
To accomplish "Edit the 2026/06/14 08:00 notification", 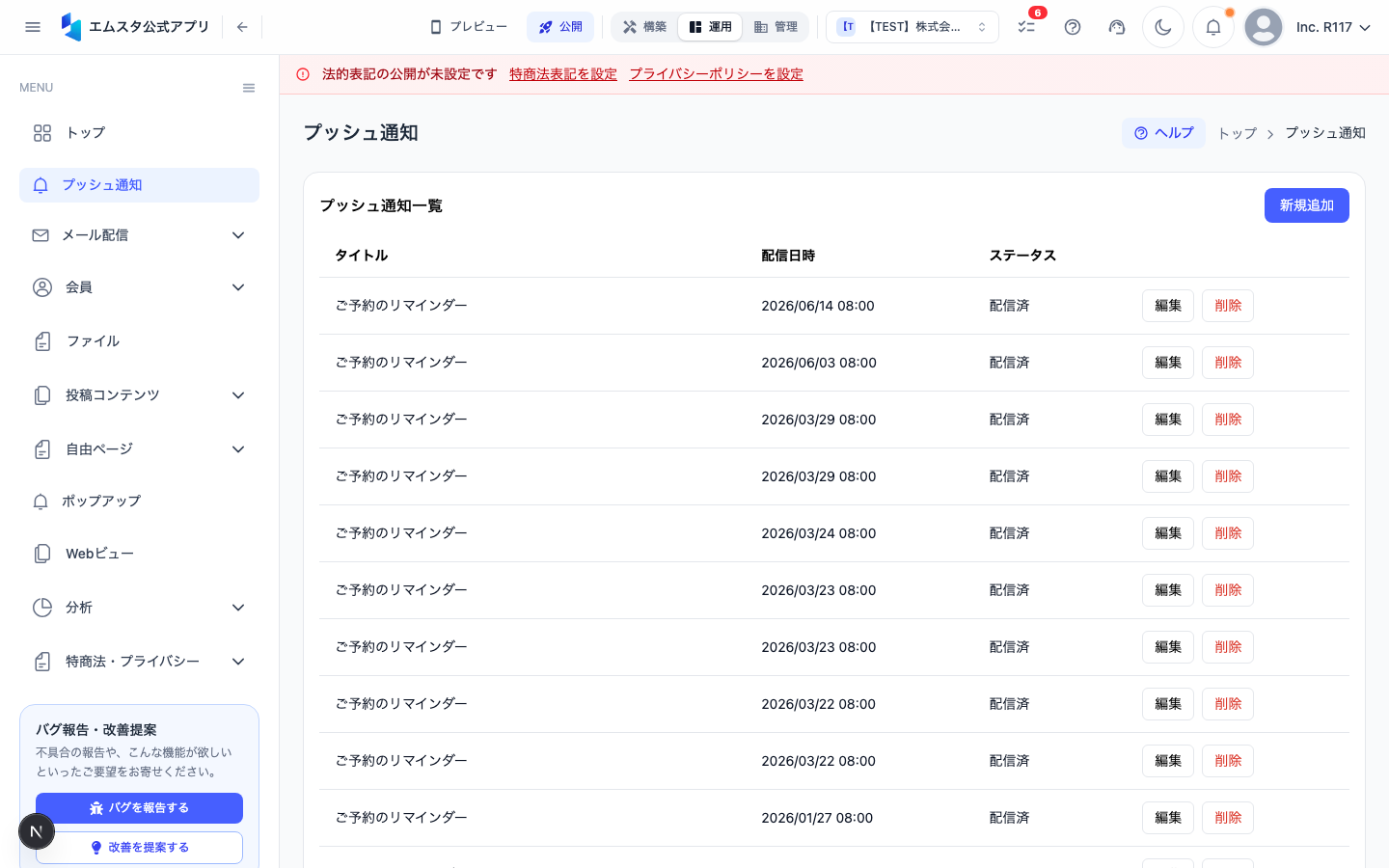I will pos(1168,306).
